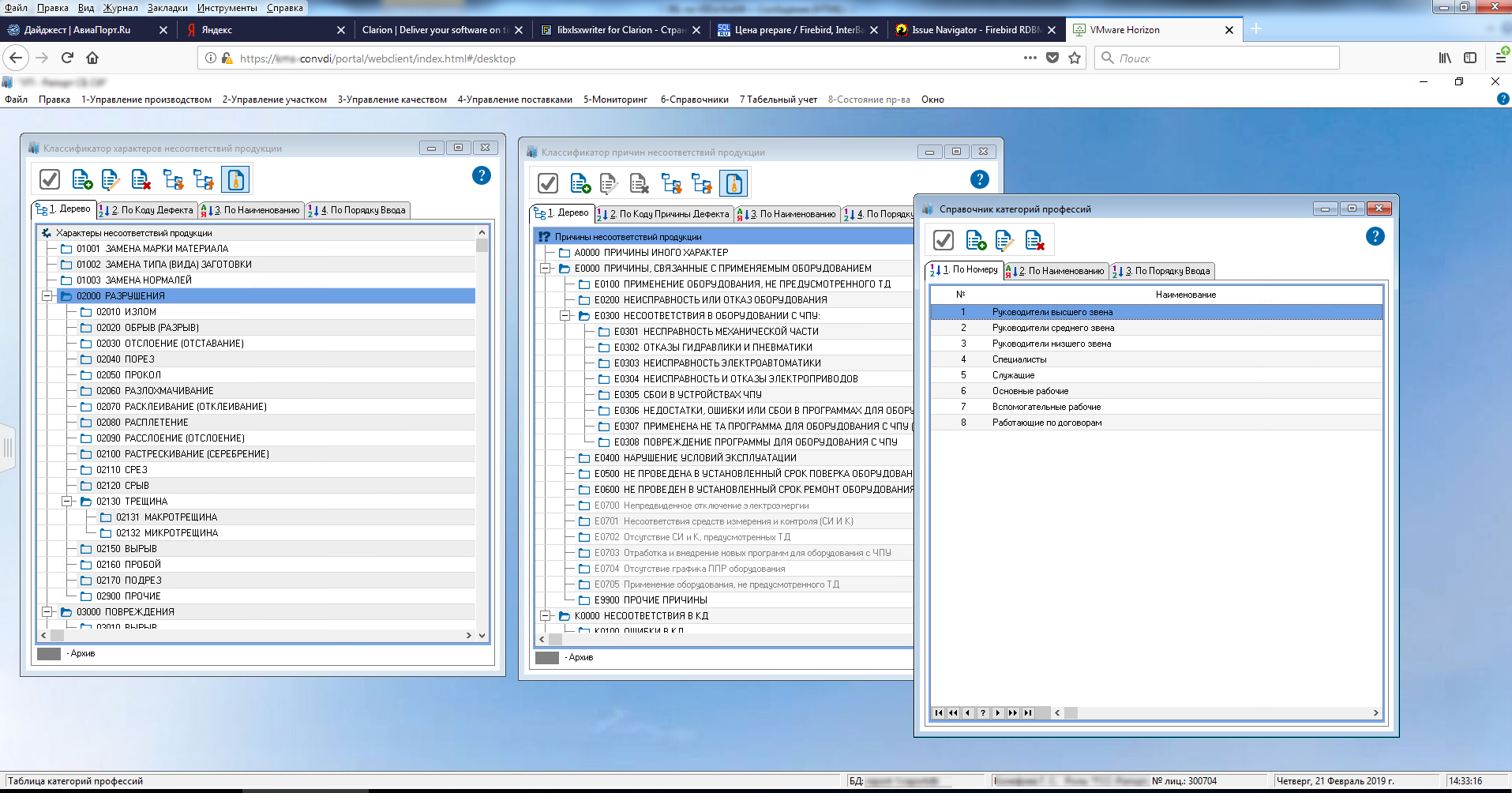Collapse the 02130 ТРЕЩИНА node
1512x793 pixels.
[x=67, y=502]
